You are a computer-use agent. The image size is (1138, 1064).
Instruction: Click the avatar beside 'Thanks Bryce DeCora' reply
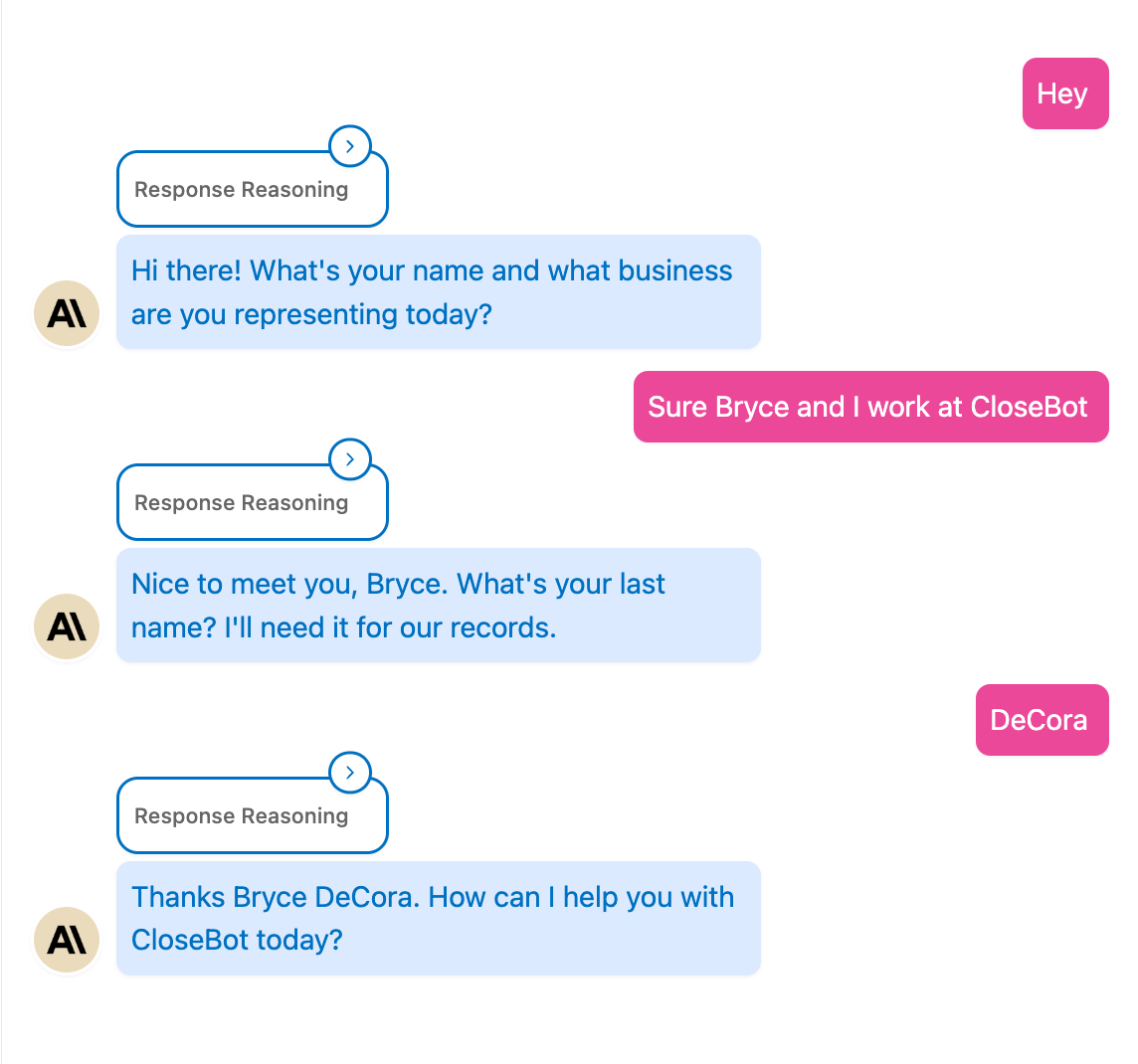pos(67,941)
